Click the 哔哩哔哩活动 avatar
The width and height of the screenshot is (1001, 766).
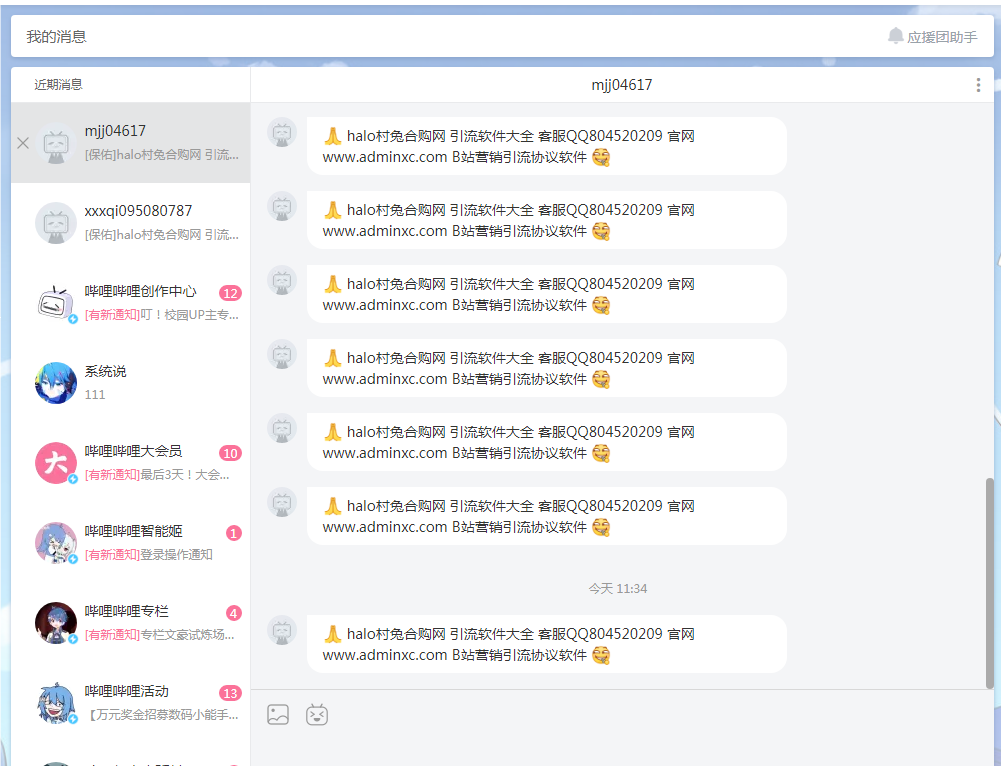(55, 703)
